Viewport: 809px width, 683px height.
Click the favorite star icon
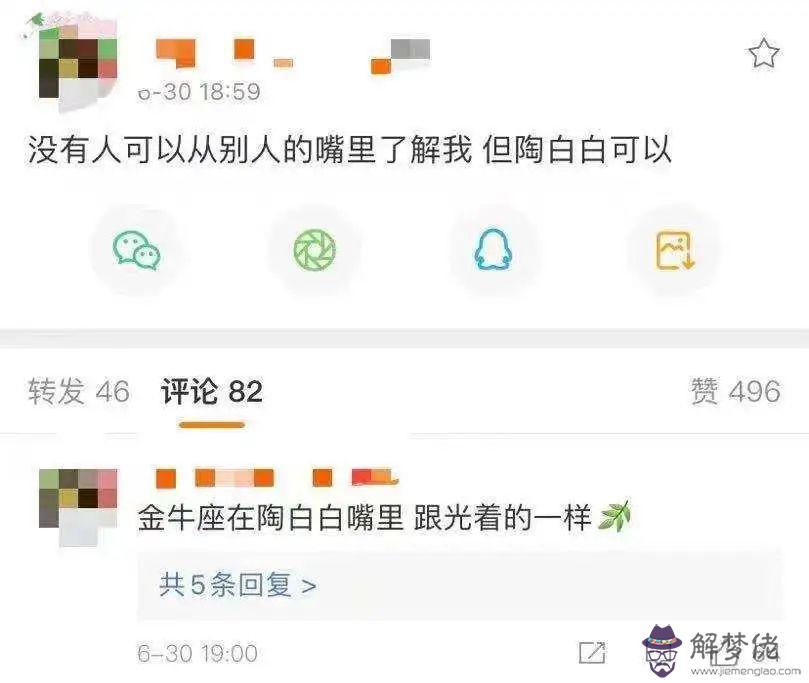coord(763,53)
